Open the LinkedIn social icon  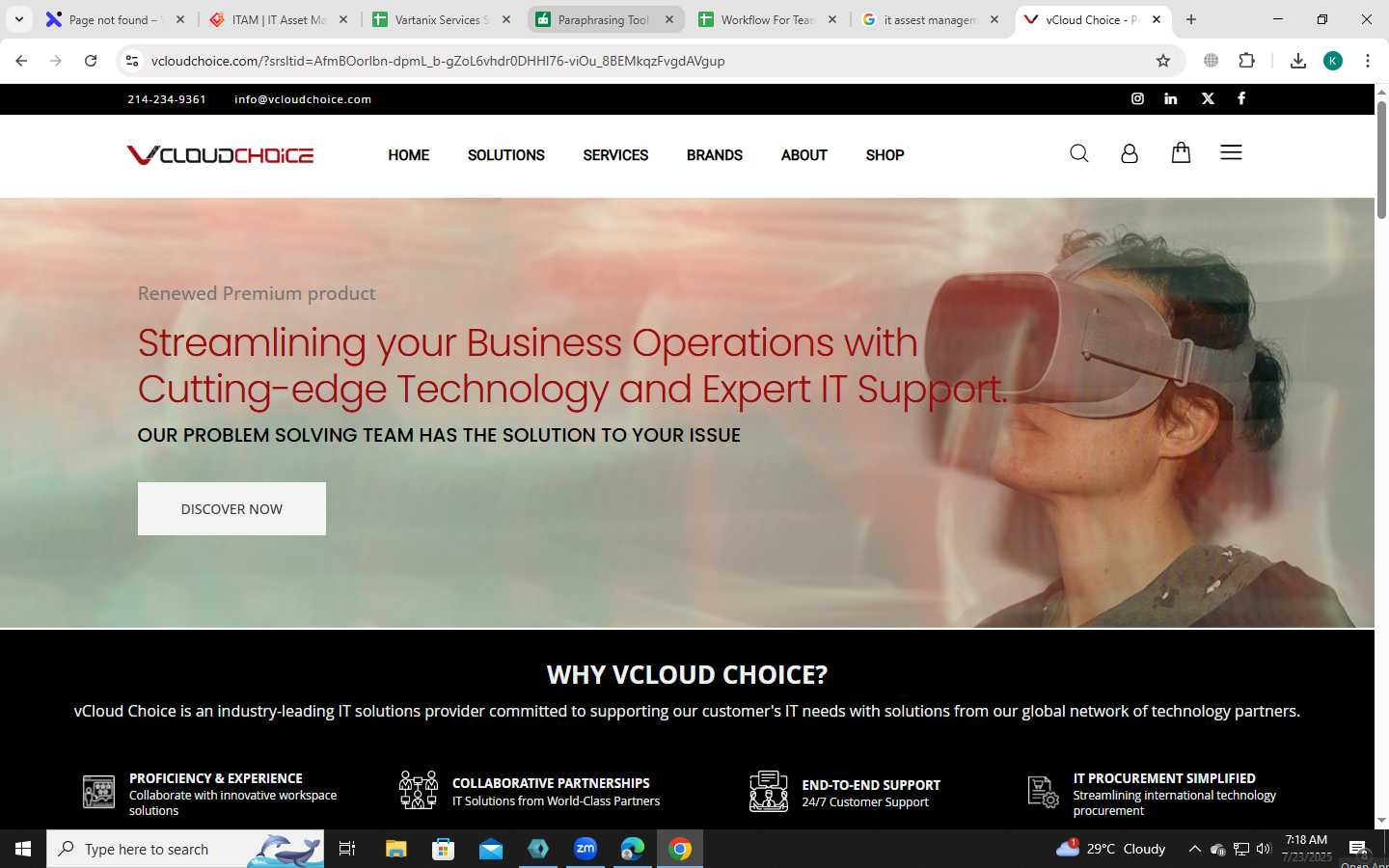(x=1171, y=98)
